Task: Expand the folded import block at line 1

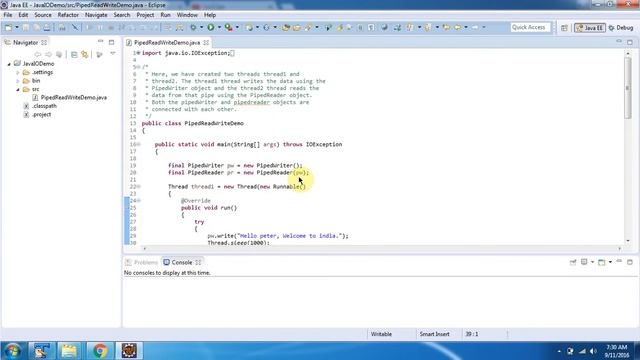Action: coord(138,53)
